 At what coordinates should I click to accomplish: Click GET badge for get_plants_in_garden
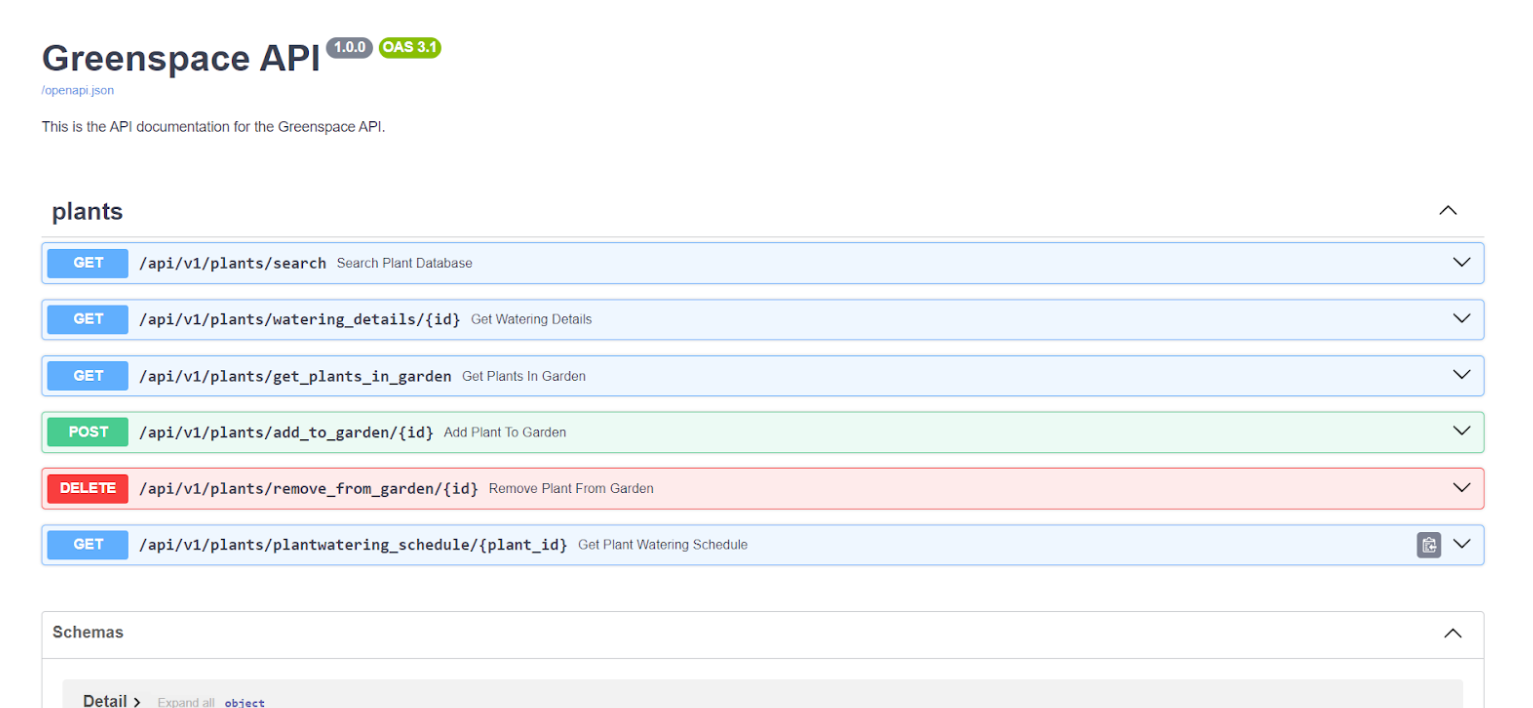click(x=88, y=376)
